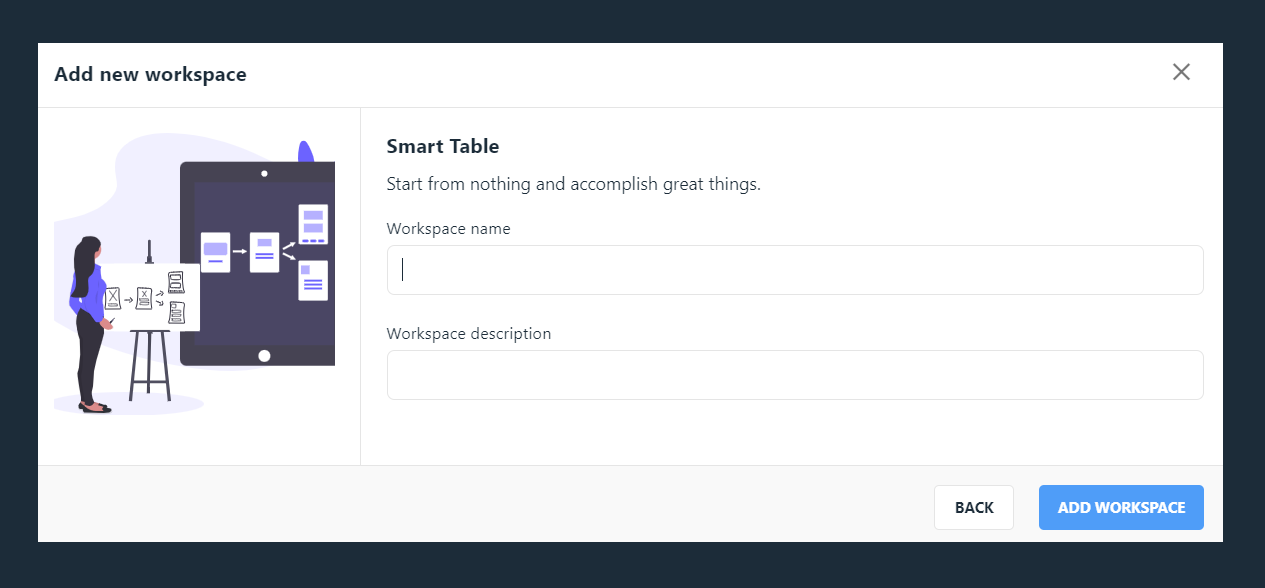Click the lower-right document box on tablet

(x=313, y=280)
